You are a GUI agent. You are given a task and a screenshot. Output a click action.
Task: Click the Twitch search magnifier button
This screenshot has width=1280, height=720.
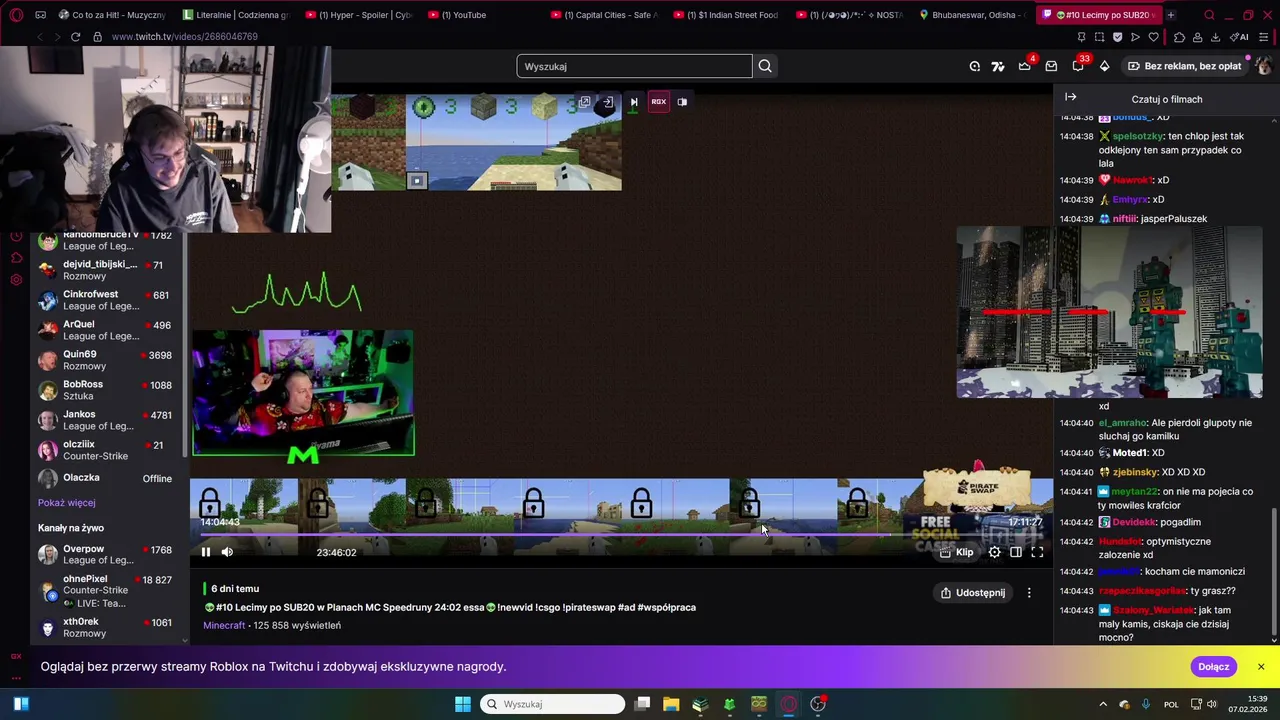click(765, 66)
